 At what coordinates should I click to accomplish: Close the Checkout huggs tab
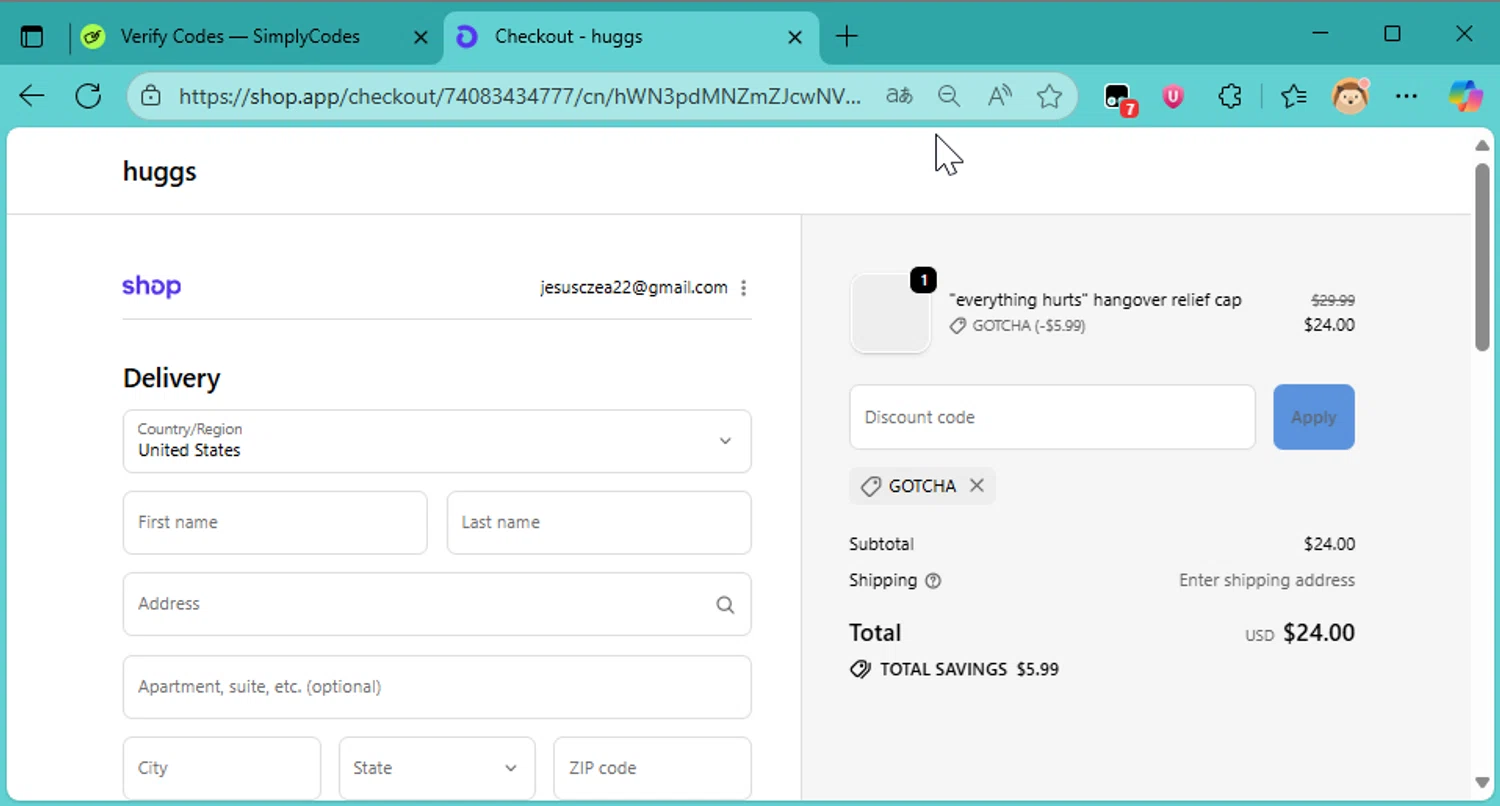(795, 37)
